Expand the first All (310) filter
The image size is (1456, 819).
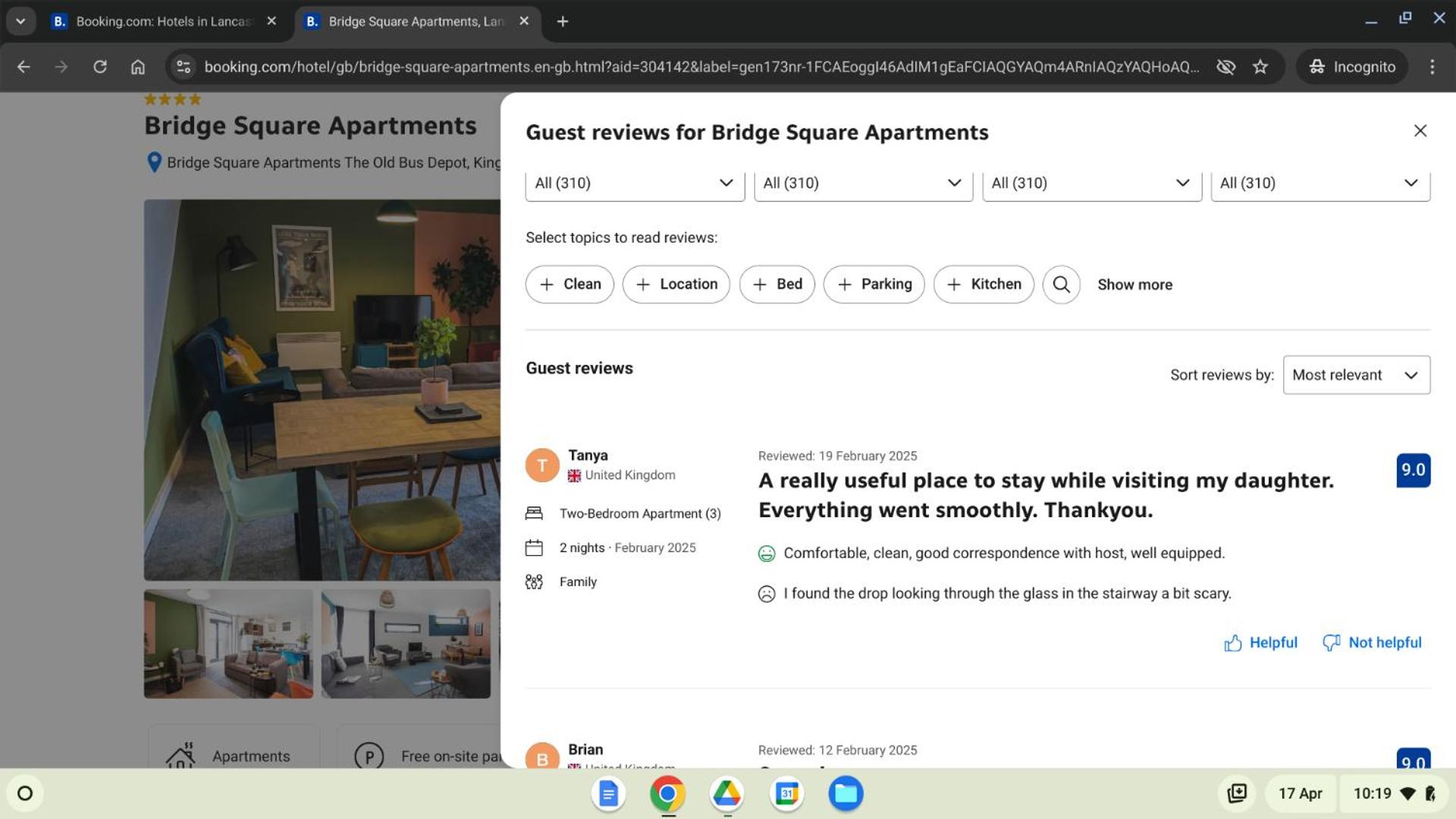[x=634, y=183]
